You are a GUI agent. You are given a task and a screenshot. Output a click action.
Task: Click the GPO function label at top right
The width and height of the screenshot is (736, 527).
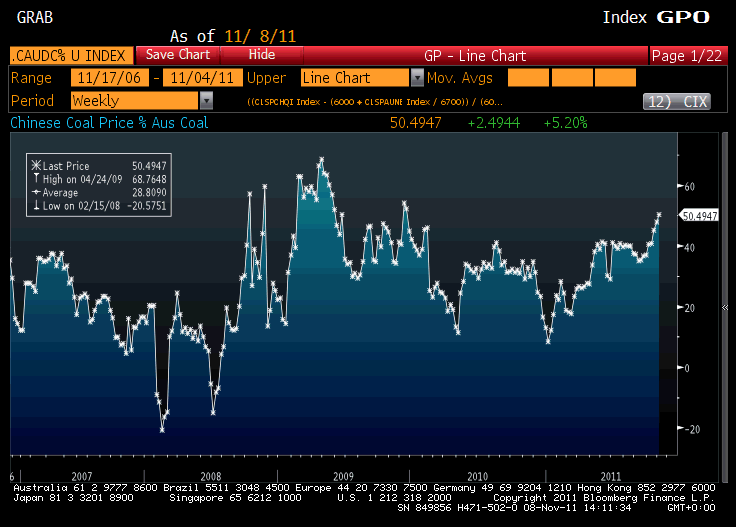click(683, 17)
